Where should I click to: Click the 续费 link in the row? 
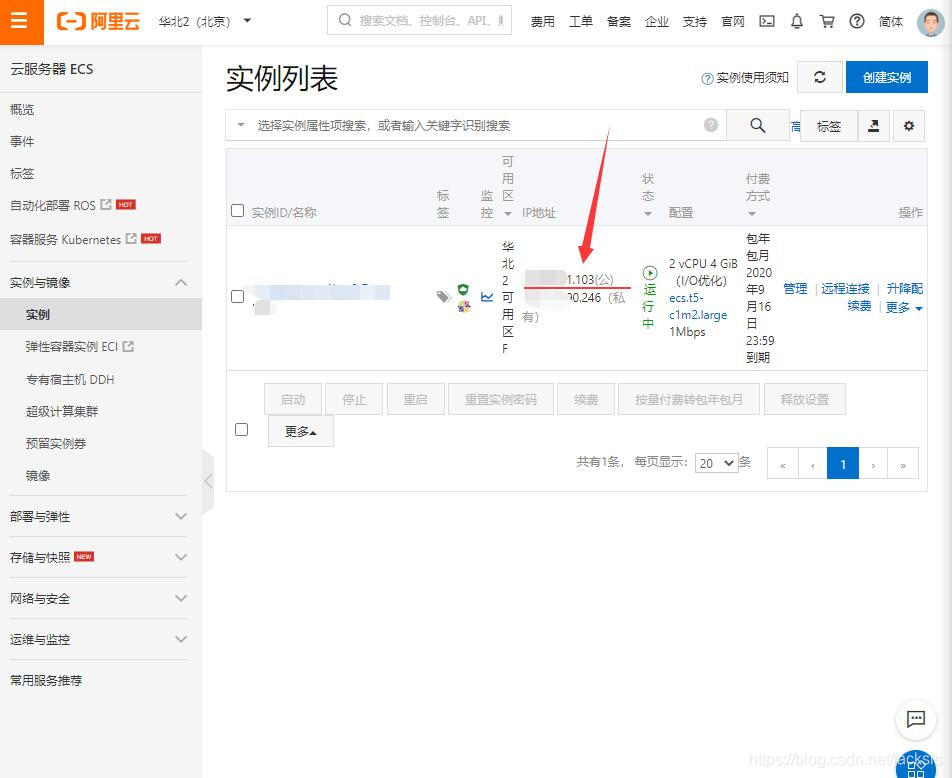[x=859, y=306]
